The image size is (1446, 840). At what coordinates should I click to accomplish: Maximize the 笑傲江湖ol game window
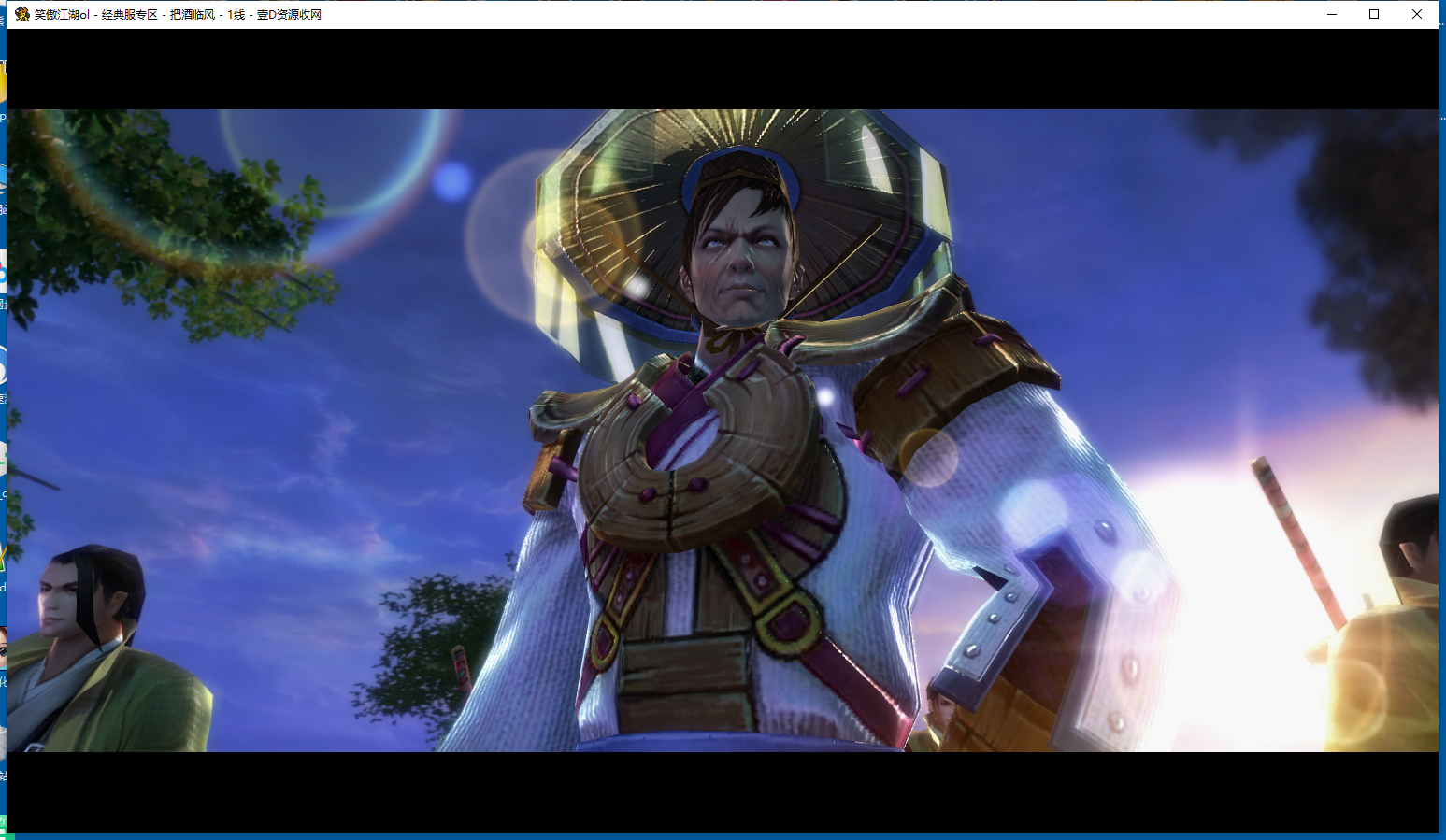click(x=1374, y=14)
